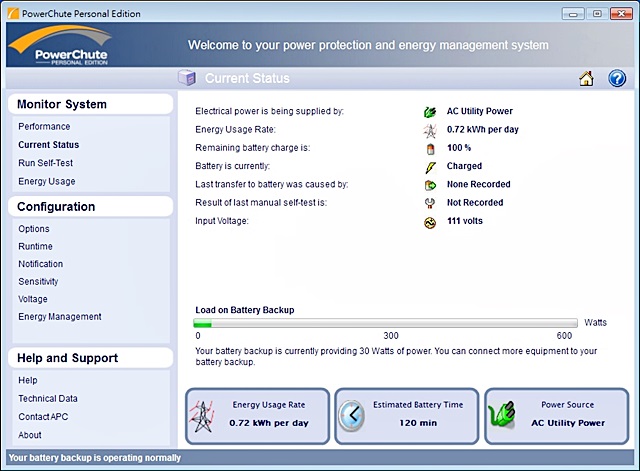
Task: Open Energy Management settings
Action: point(60,317)
